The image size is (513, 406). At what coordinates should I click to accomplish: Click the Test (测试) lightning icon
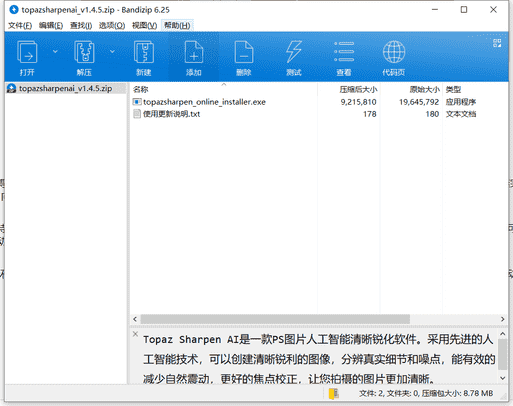294,52
